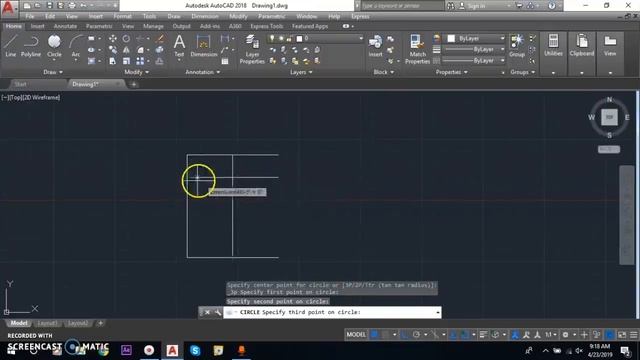Click the Plot printer icon
640x360 pixels.
point(72,6)
